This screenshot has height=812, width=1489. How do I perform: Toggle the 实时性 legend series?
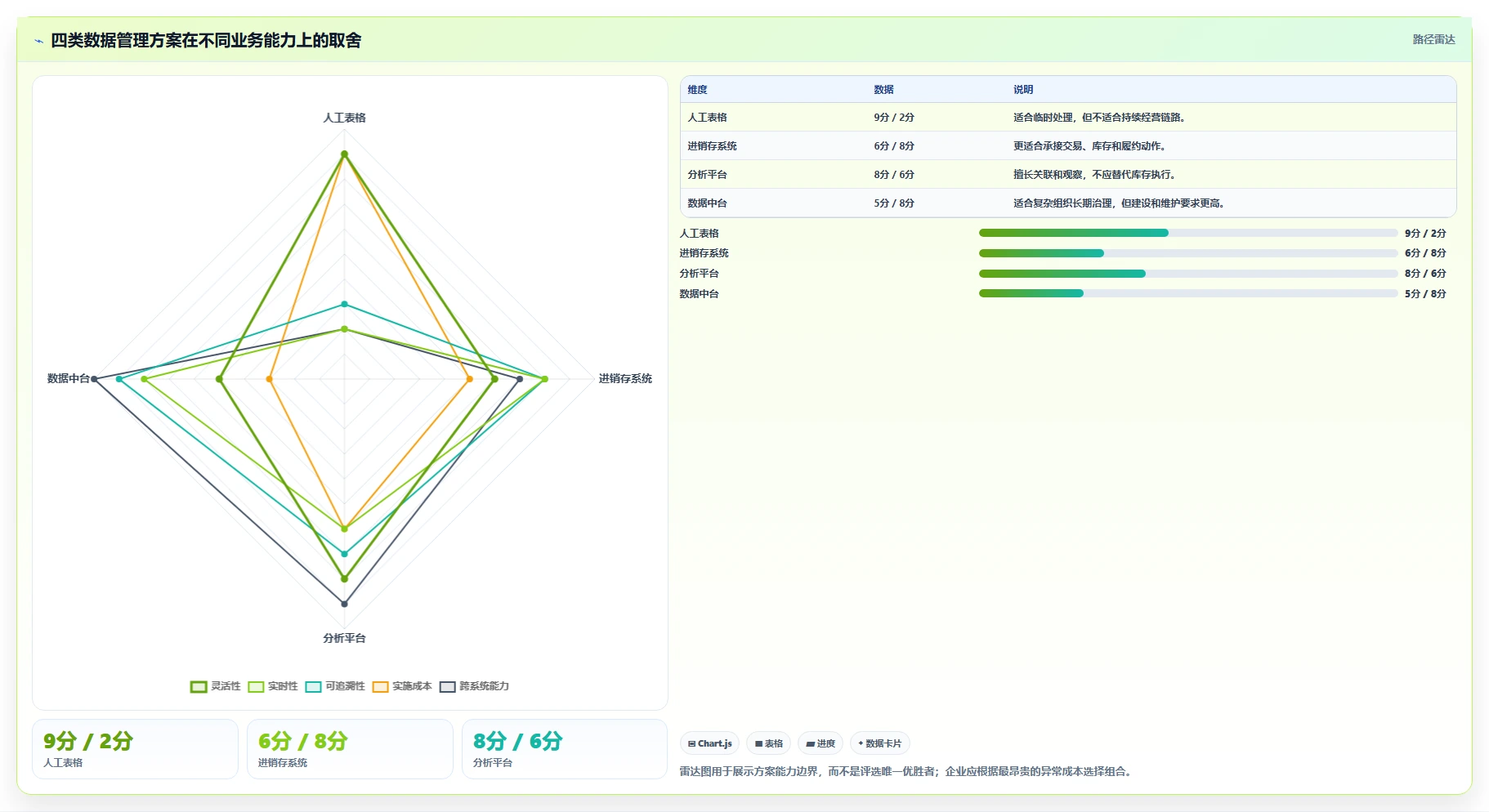273,686
